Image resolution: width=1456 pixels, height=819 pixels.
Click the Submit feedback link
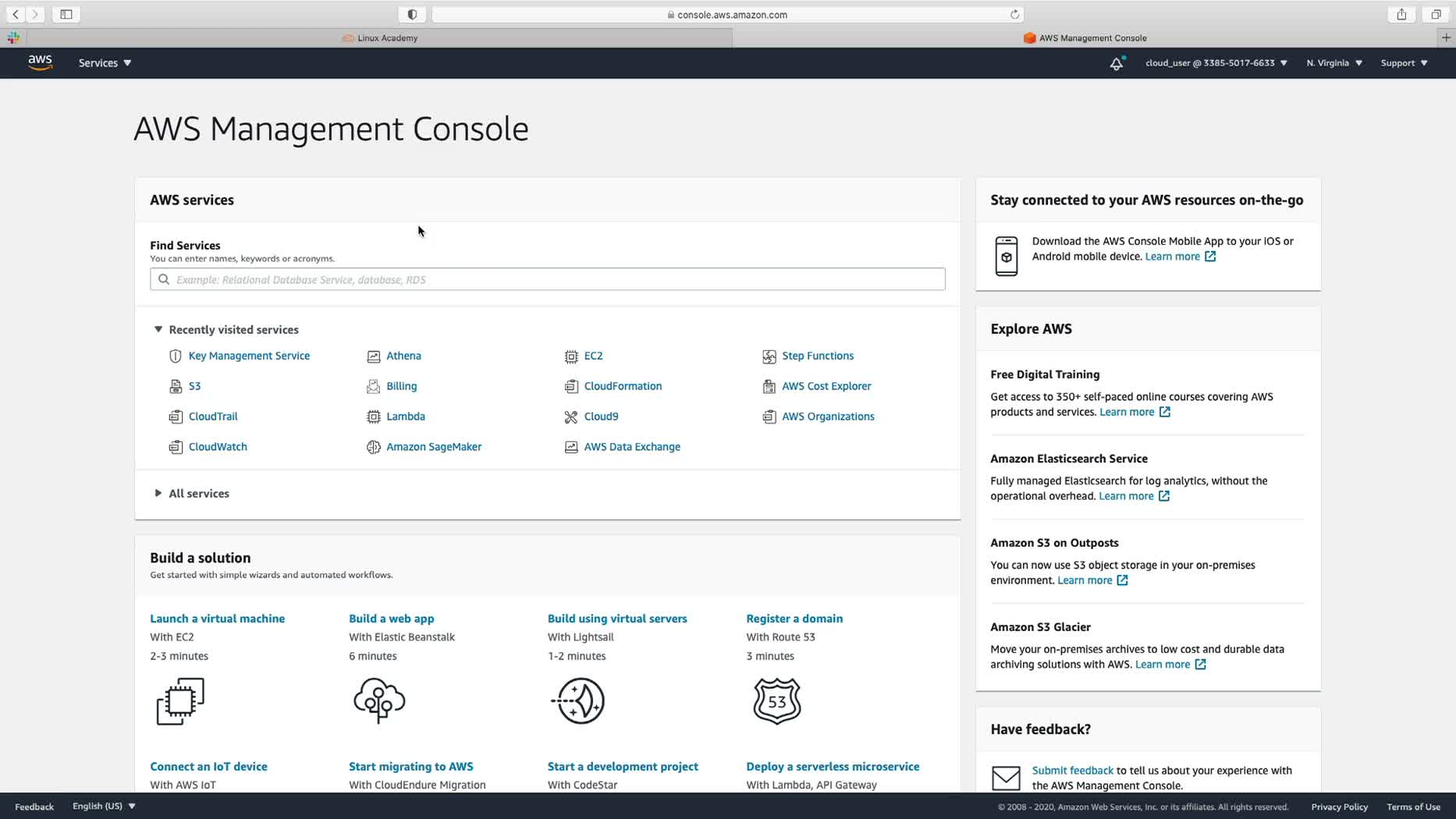click(1072, 771)
